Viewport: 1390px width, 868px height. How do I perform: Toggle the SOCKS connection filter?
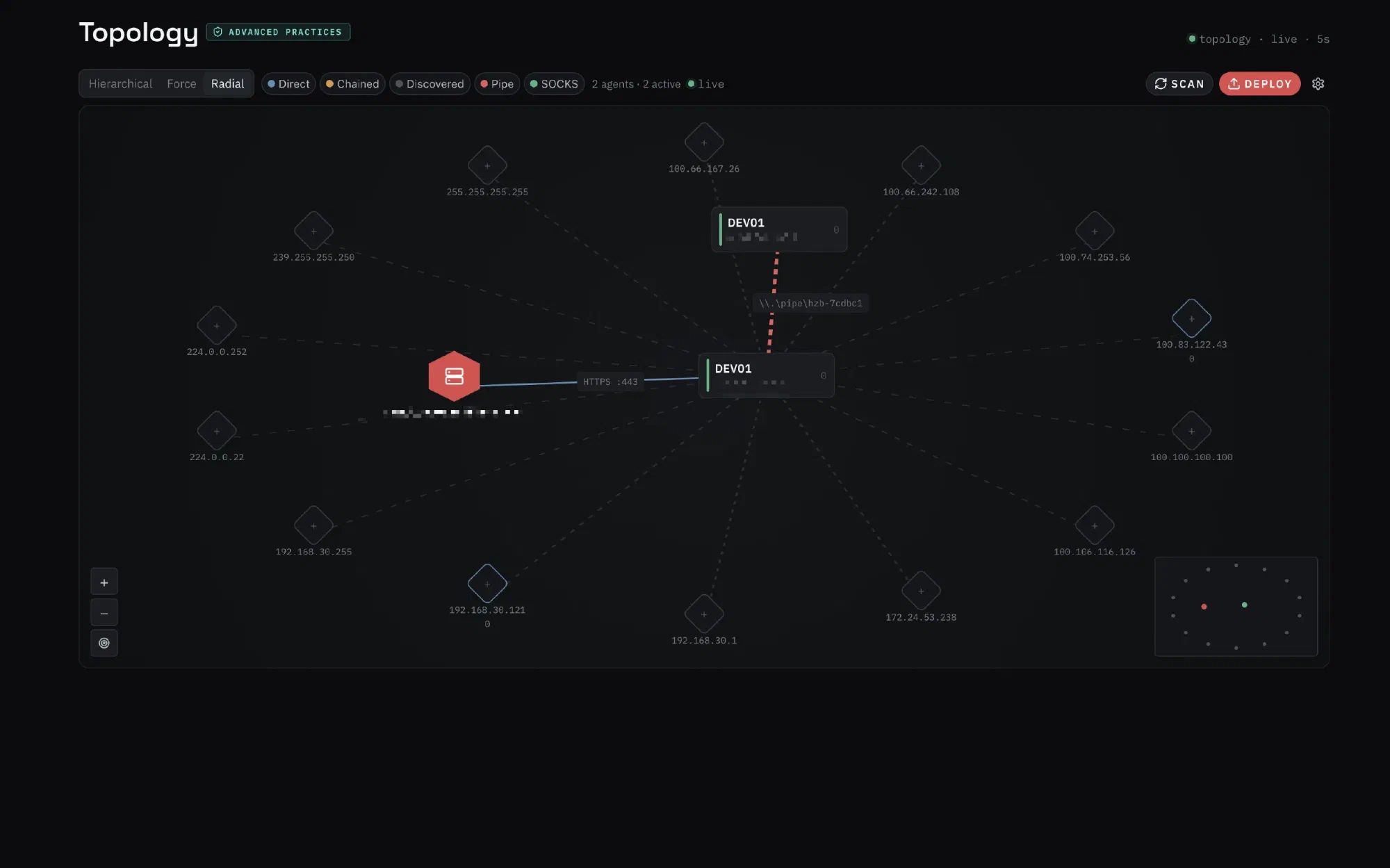tap(554, 83)
